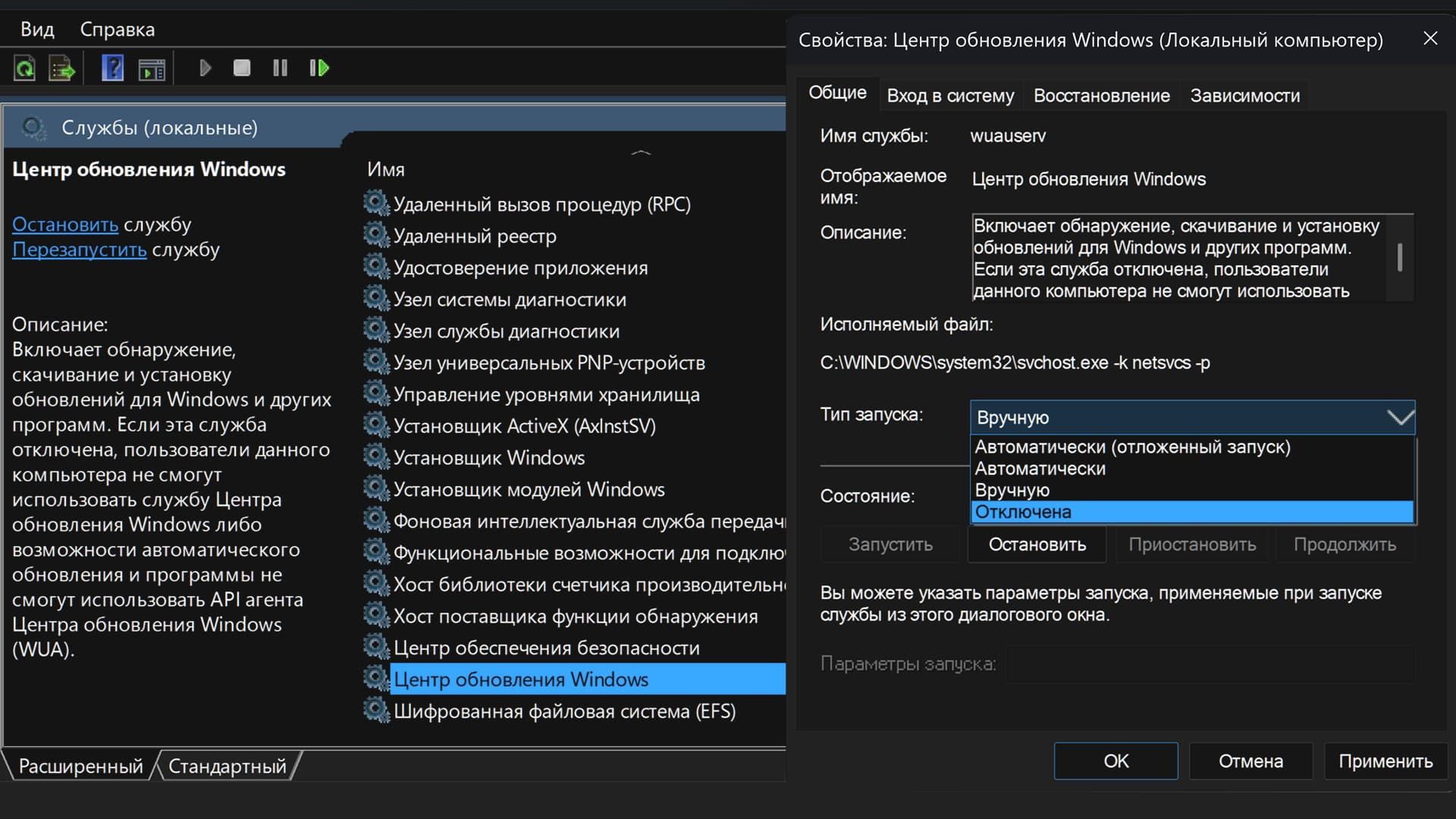
Task: Switch to the Зависимости tab
Action: [x=1244, y=96]
